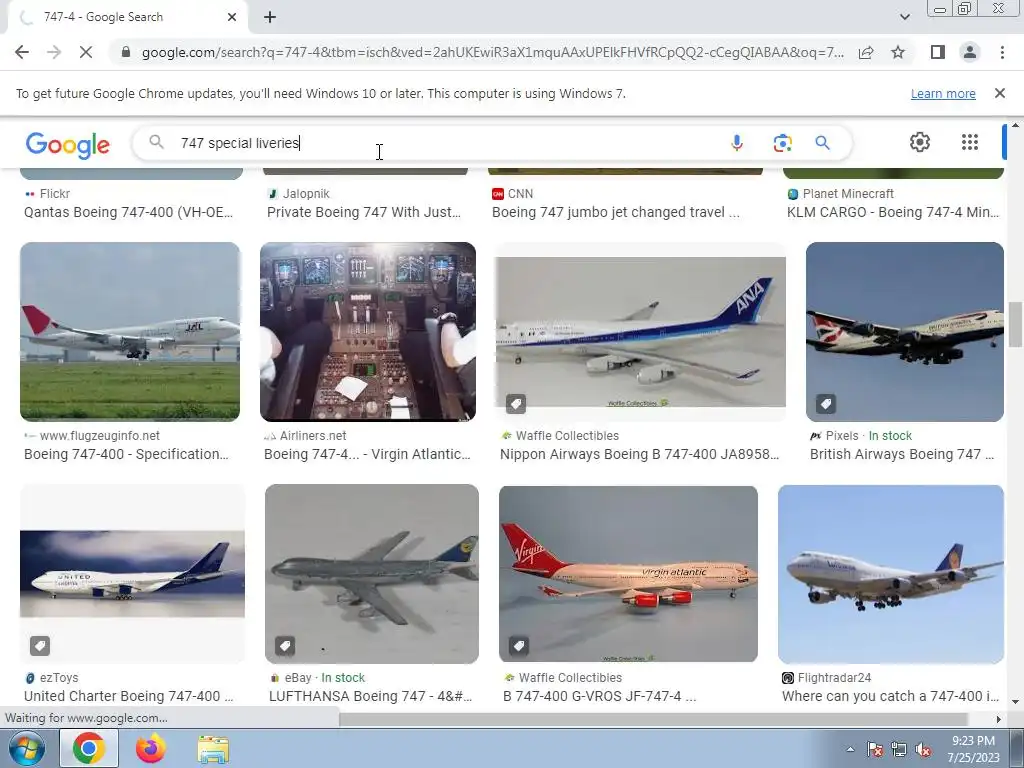The image size is (1024, 768).
Task: Open the Flightradar24 Lufthansa 747 image
Action: point(891,574)
